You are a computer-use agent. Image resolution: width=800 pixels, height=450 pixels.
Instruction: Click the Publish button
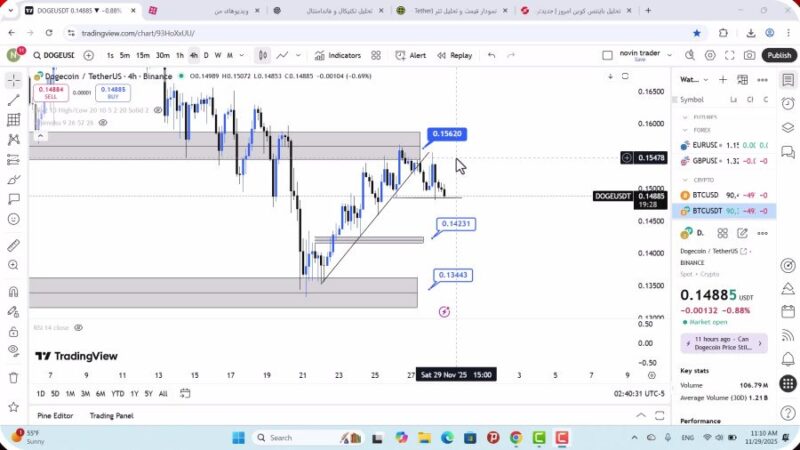click(778, 55)
